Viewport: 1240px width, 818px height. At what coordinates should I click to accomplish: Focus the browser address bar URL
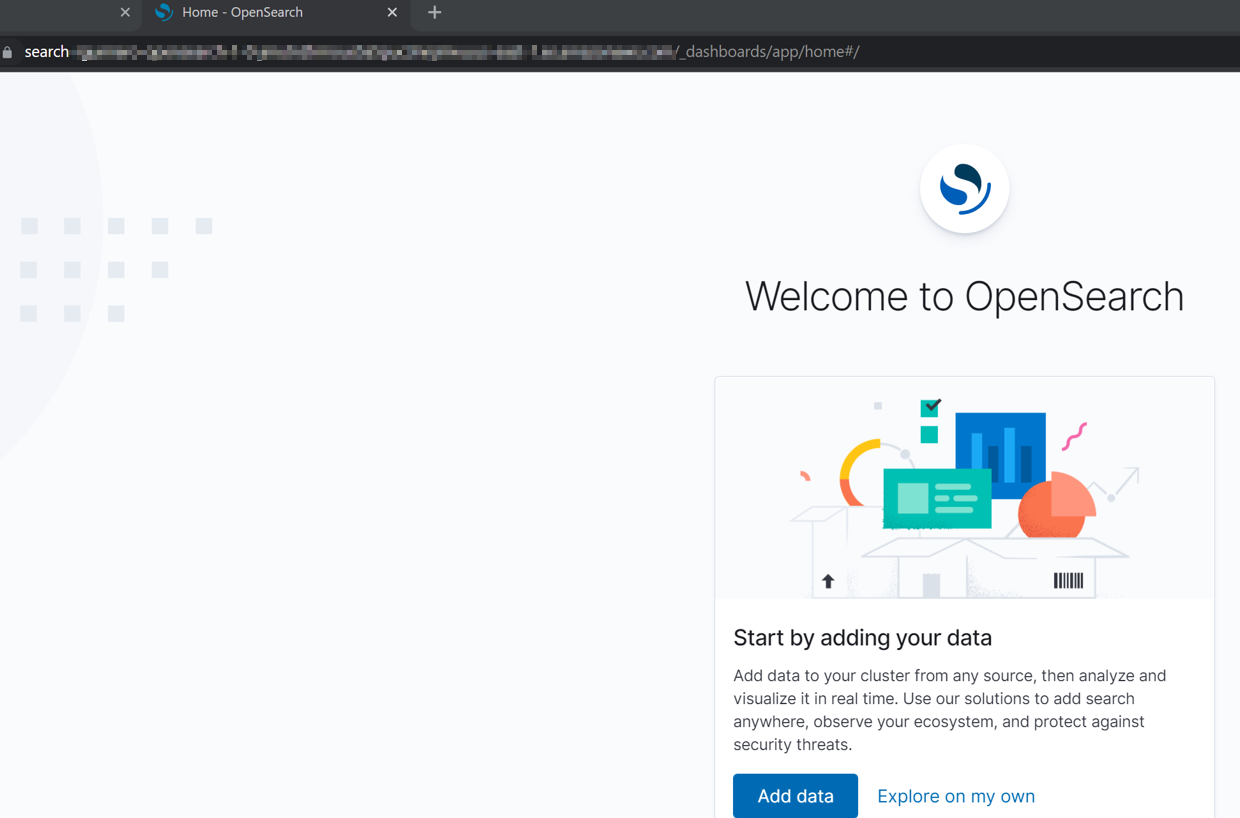click(x=441, y=52)
